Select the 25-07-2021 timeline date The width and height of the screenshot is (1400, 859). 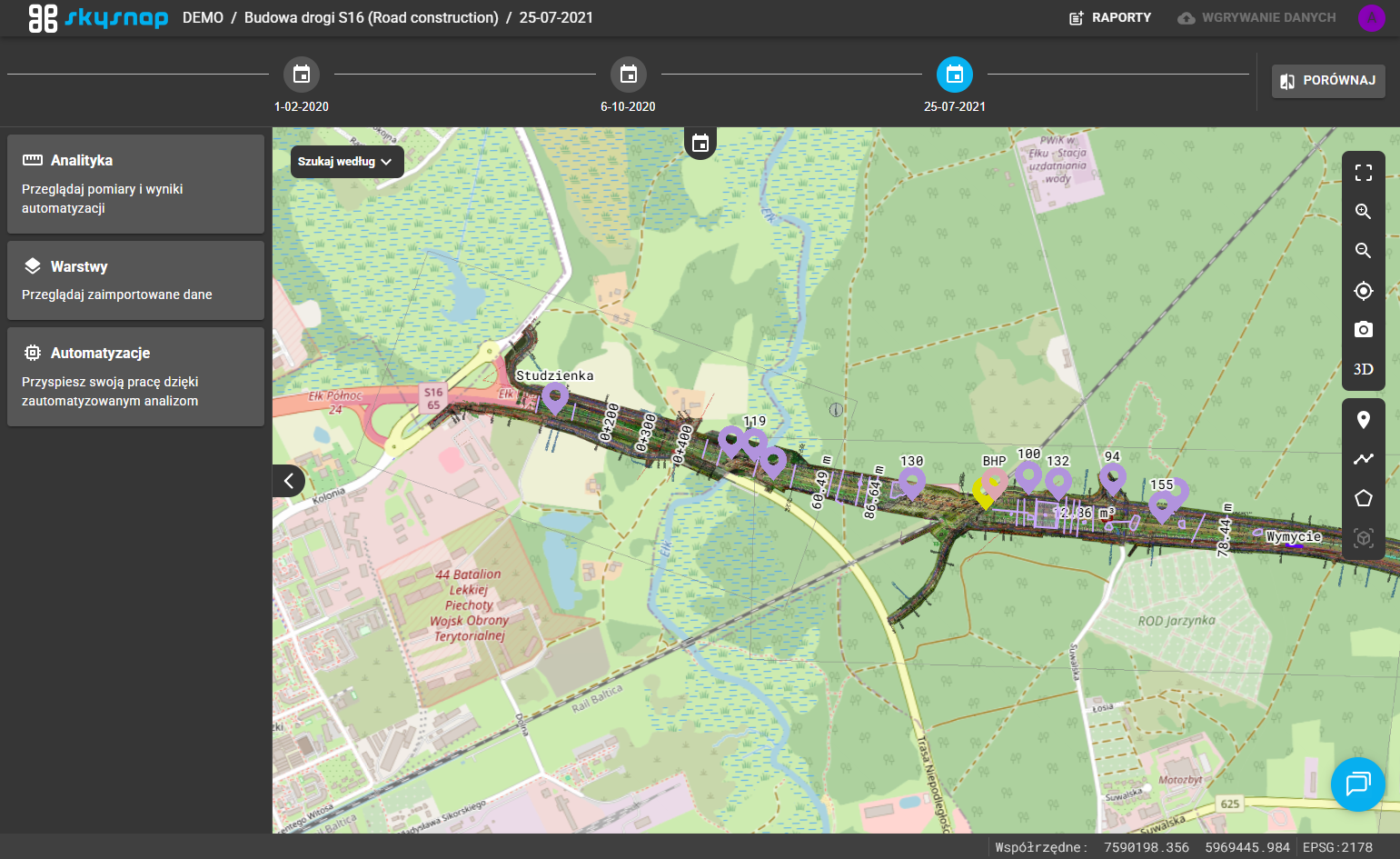[x=954, y=75]
